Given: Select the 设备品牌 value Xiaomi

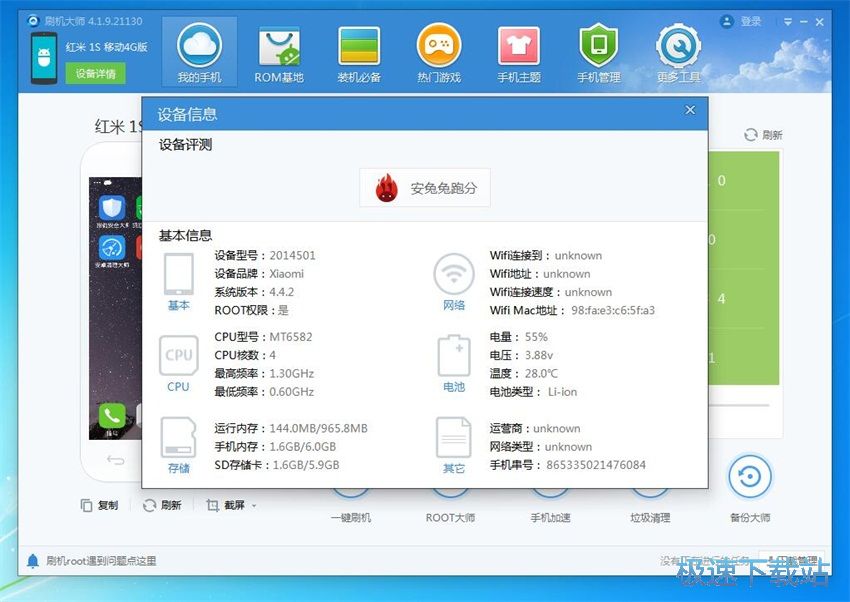Looking at the screenshot, I should [286, 274].
